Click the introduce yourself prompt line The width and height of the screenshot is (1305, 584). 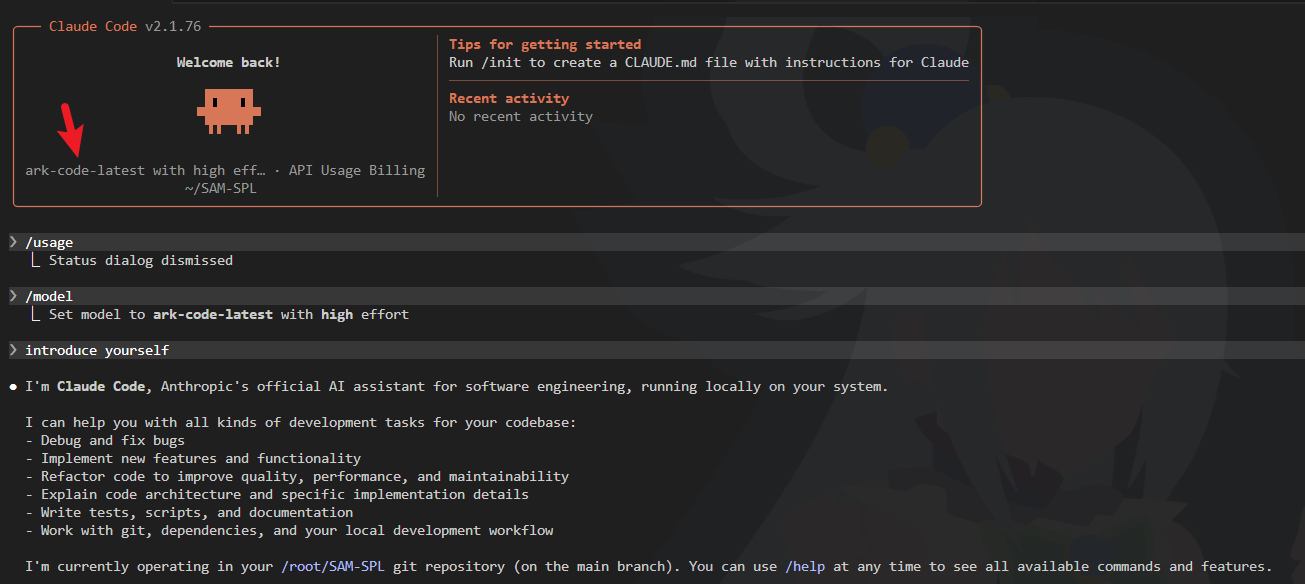click(97, 350)
